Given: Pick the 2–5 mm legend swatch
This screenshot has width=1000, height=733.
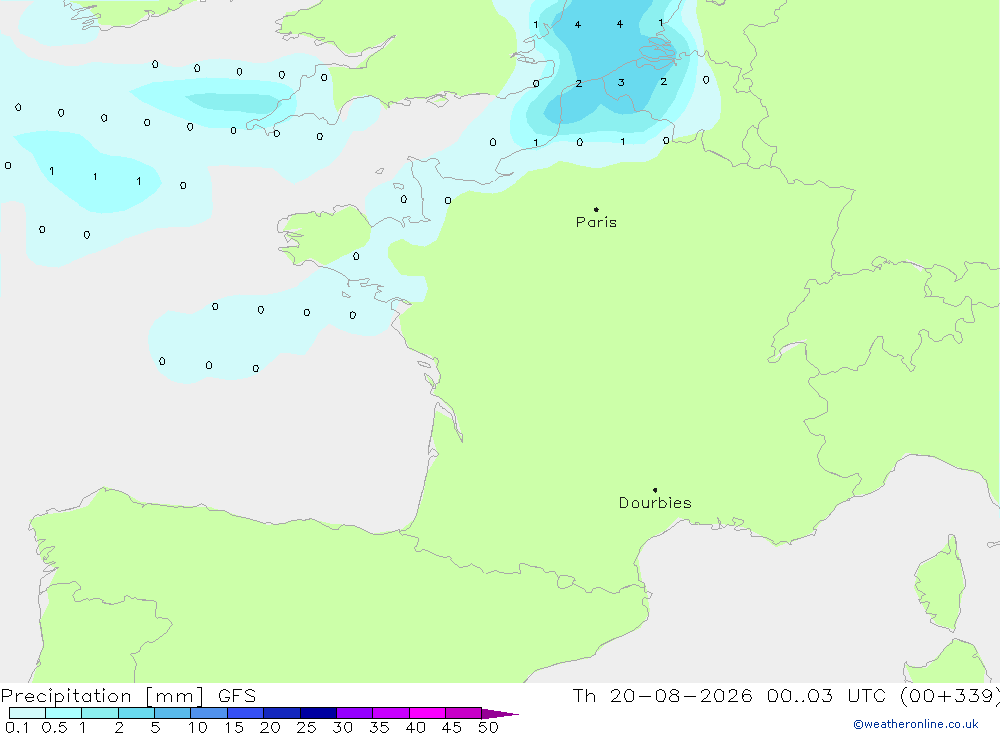Looking at the screenshot, I should click(136, 713).
